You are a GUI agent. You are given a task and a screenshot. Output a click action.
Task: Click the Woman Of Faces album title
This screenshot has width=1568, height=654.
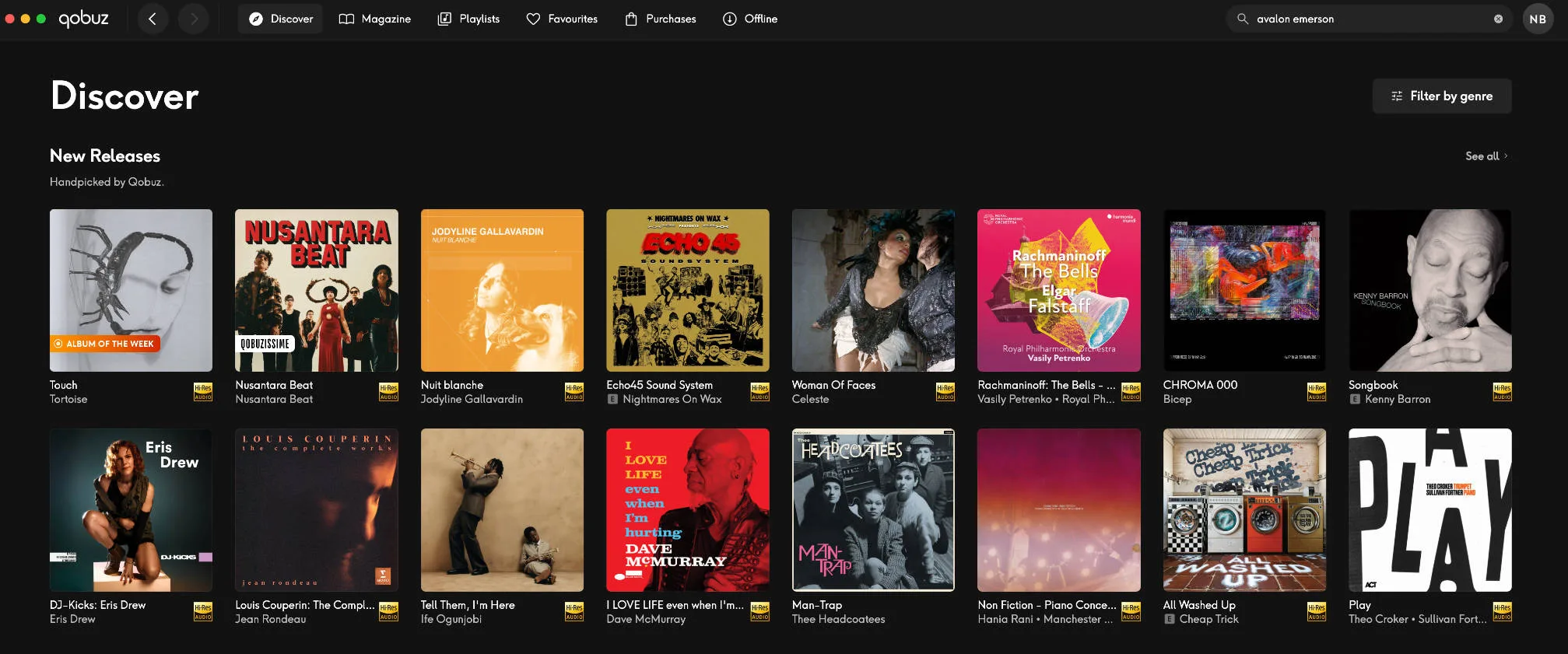click(833, 385)
